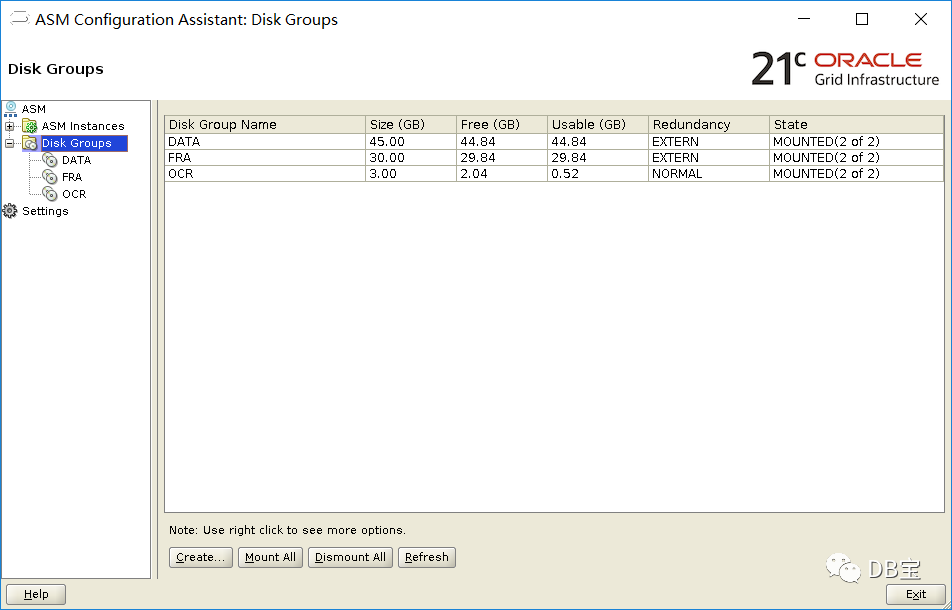952x610 pixels.
Task: Open Help
Action: (36, 594)
